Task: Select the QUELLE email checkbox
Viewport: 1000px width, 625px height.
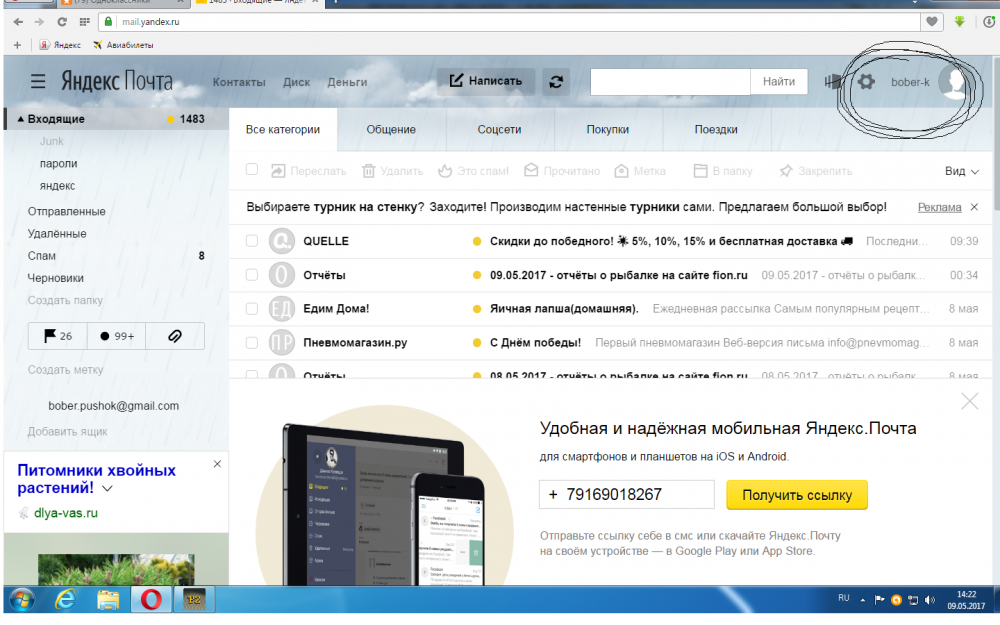Action: click(252, 241)
